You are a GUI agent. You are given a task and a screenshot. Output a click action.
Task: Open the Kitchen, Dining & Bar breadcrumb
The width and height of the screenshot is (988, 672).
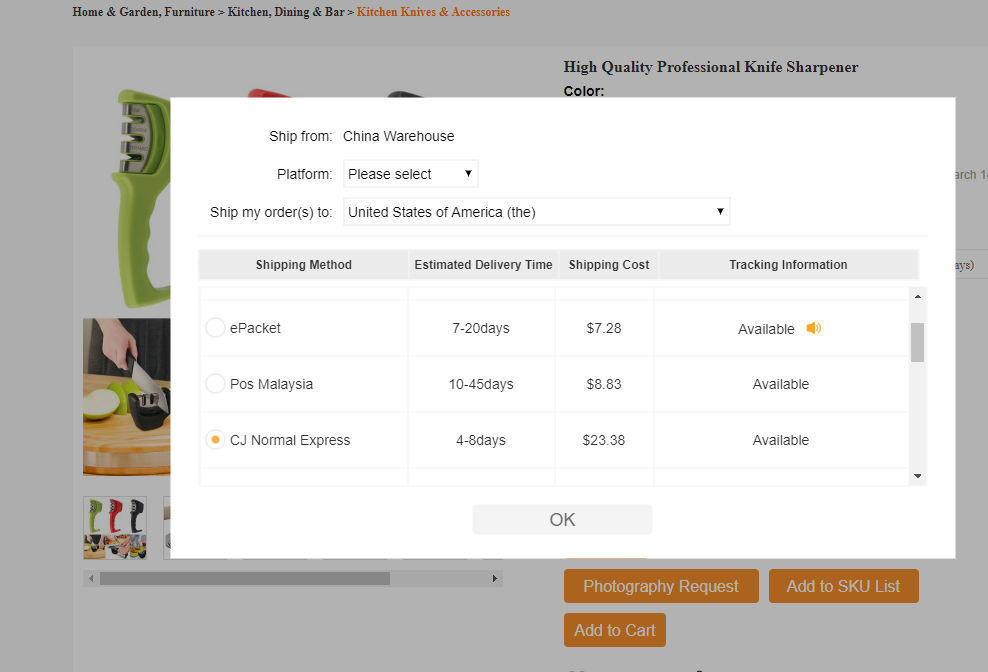[x=285, y=12]
